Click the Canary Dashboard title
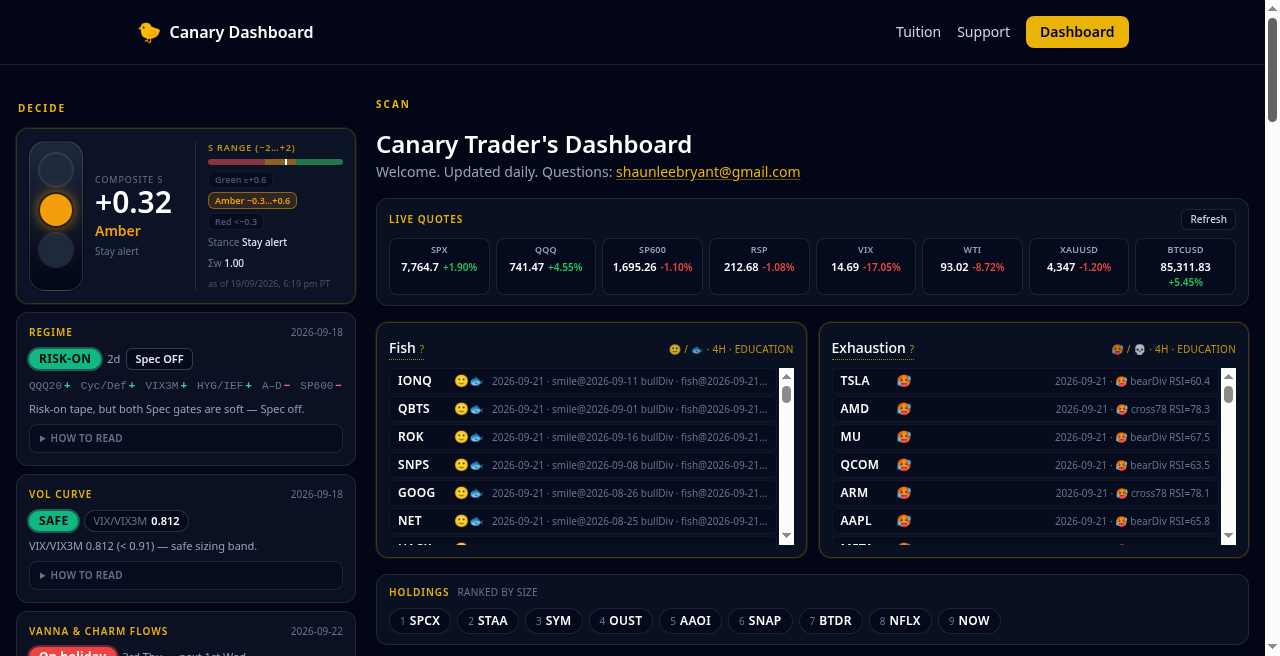This screenshot has width=1280, height=656. 241,32
